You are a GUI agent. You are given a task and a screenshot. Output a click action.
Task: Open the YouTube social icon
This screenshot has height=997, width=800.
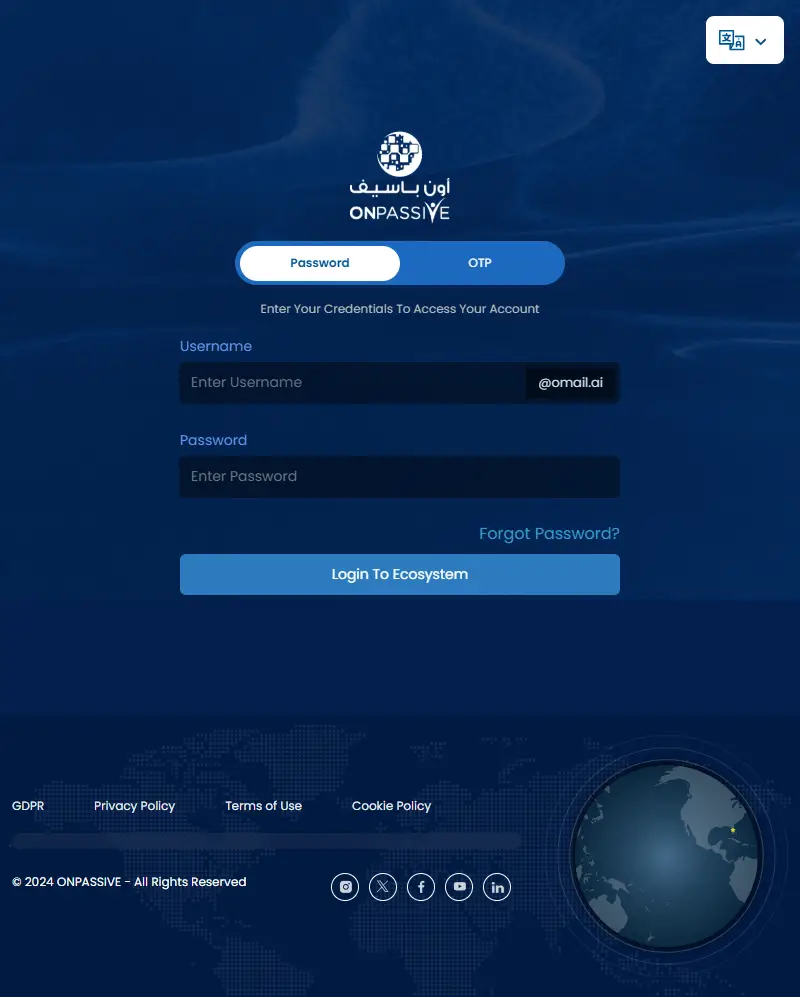(x=459, y=887)
